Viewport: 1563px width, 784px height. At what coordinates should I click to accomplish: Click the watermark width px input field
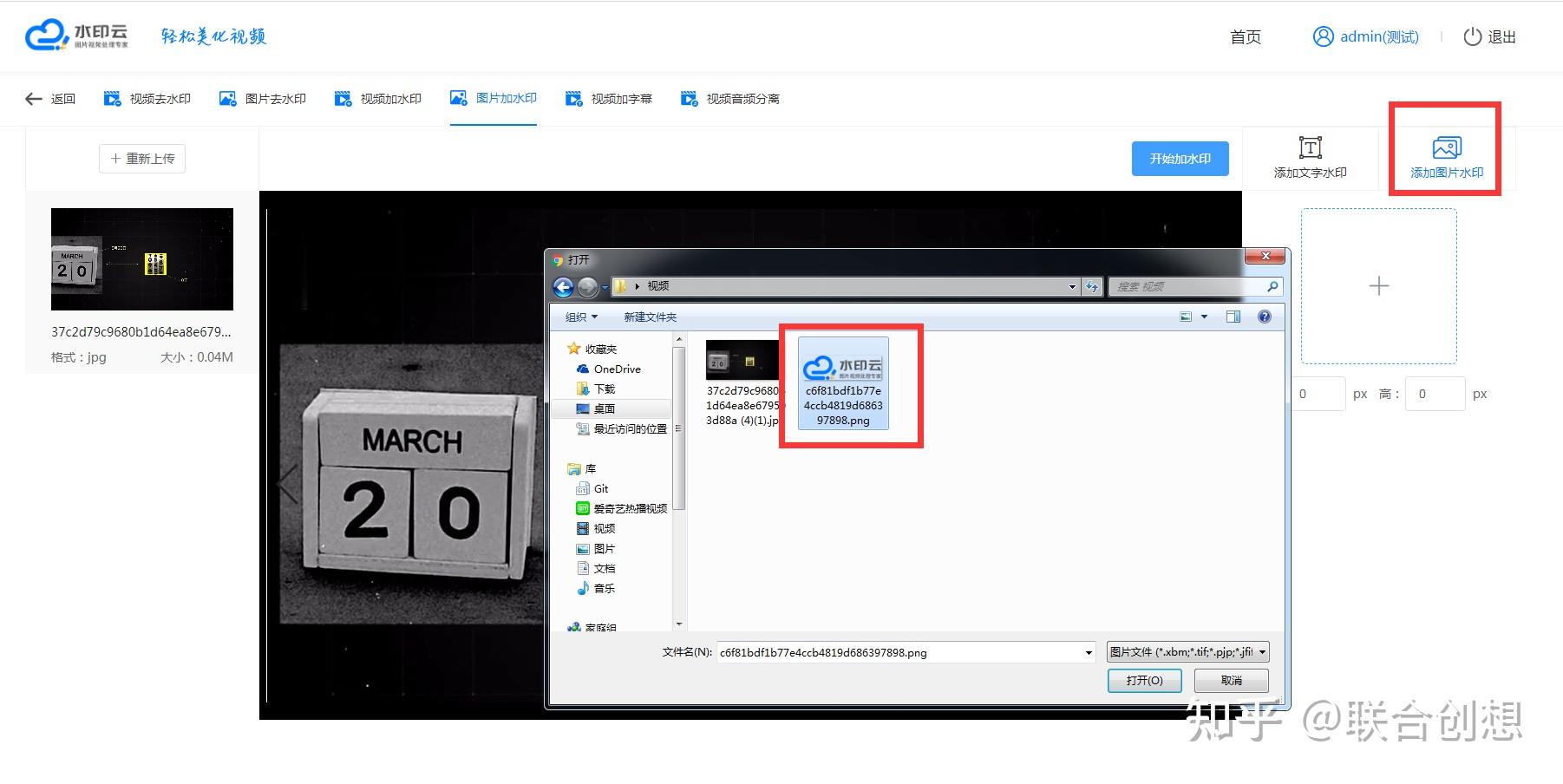(x=1318, y=394)
